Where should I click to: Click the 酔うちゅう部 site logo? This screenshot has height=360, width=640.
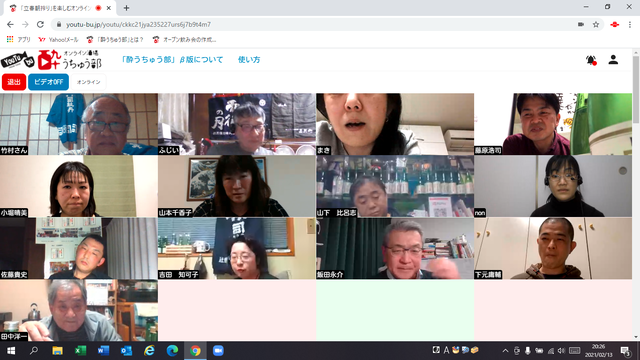(x=69, y=60)
